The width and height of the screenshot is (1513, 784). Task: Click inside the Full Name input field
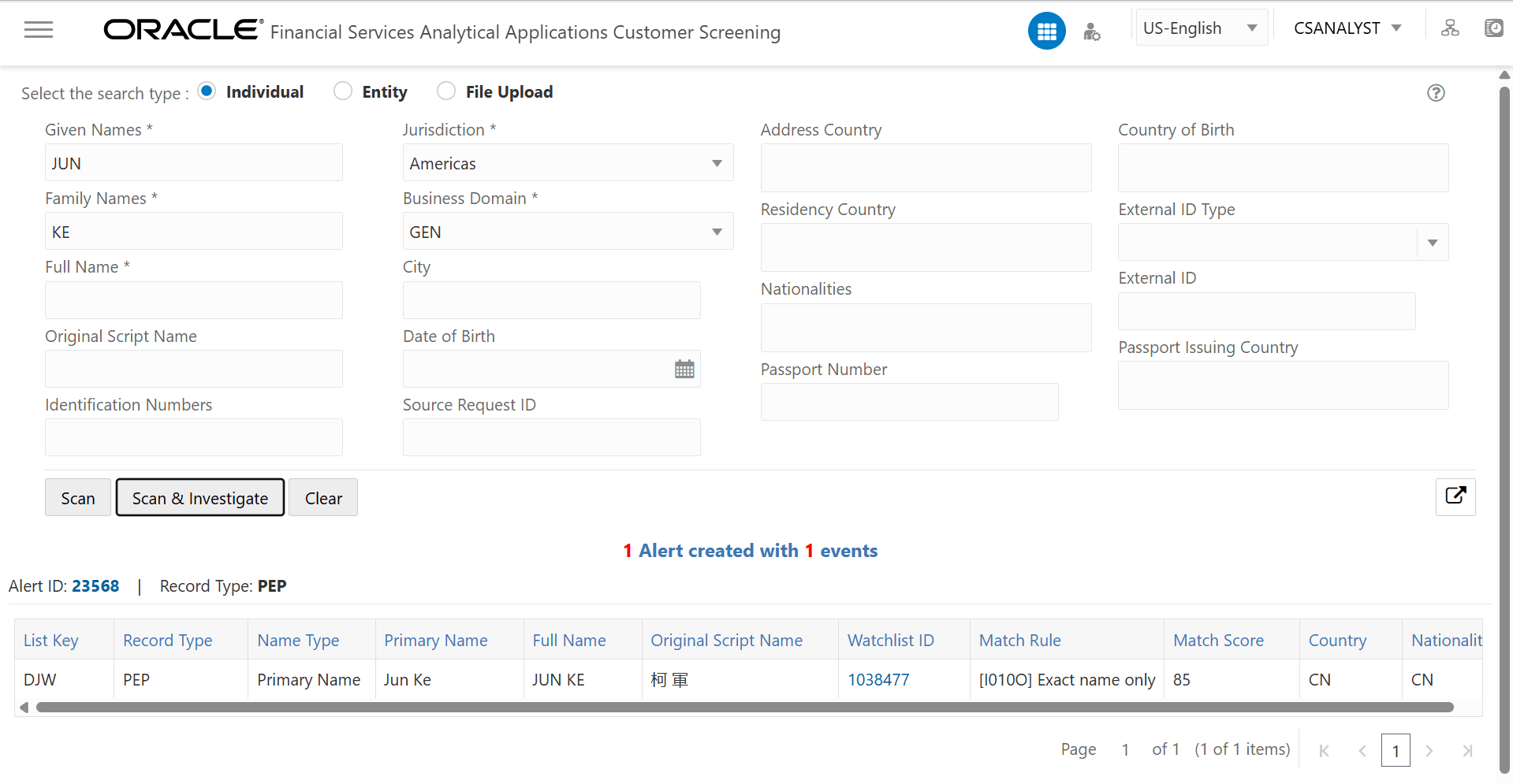[193, 299]
